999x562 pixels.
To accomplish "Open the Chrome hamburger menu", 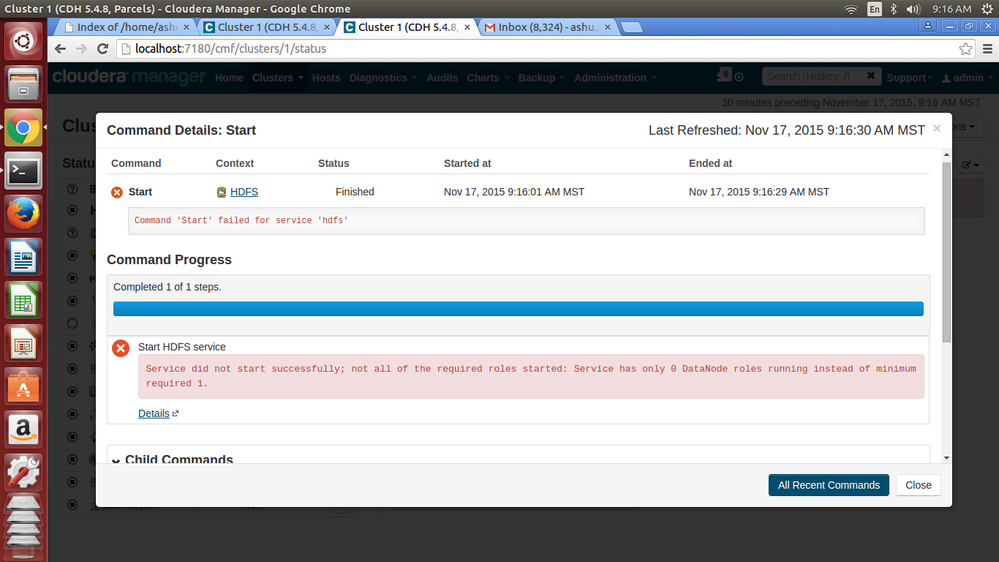I will pos(988,49).
